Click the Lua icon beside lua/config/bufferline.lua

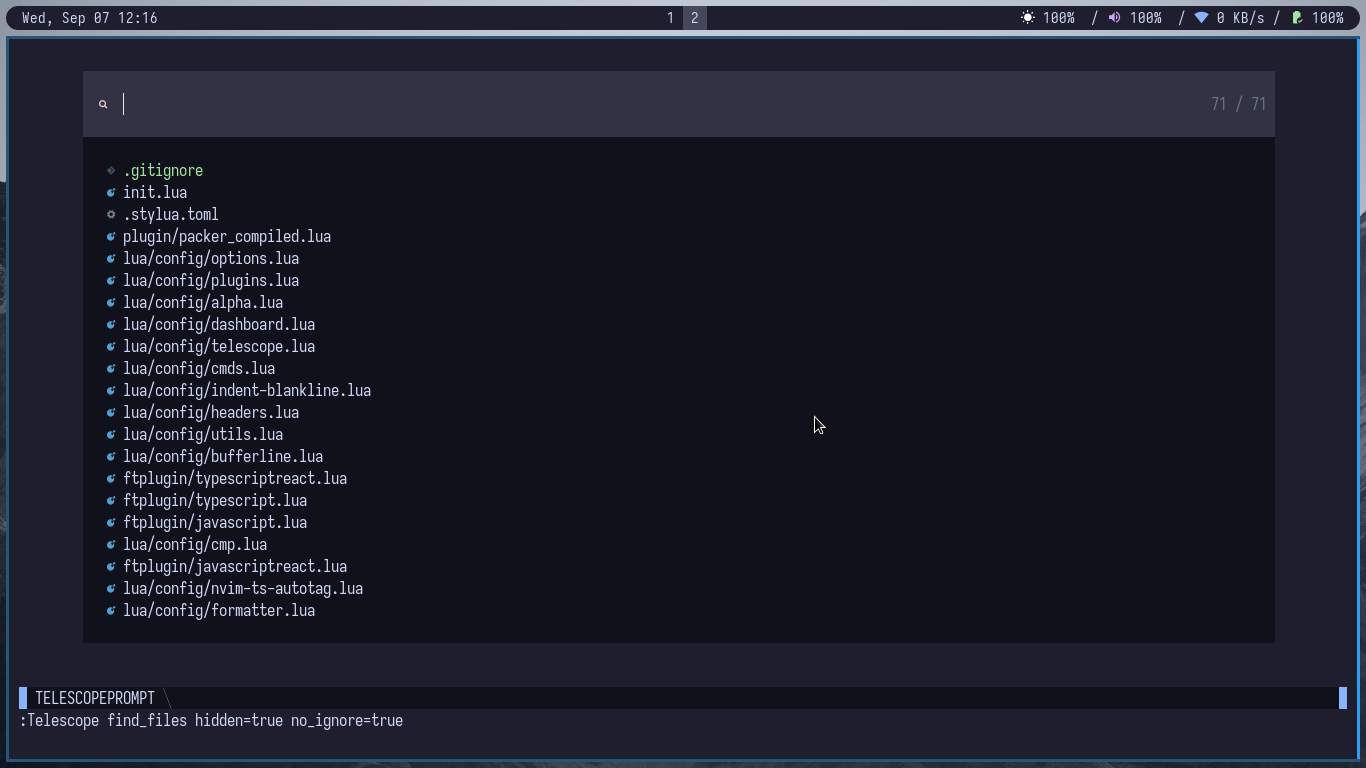coord(111,456)
